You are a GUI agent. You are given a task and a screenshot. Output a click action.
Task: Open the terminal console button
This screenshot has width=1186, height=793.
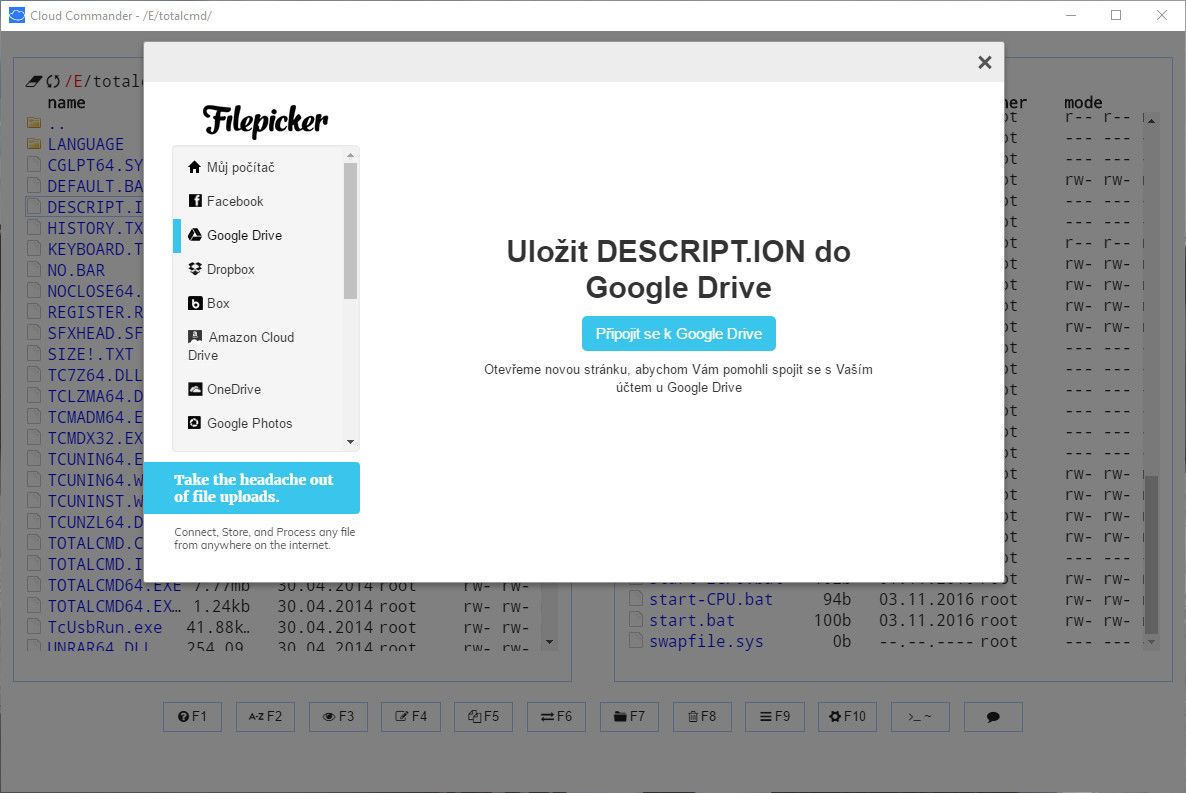coord(921,717)
